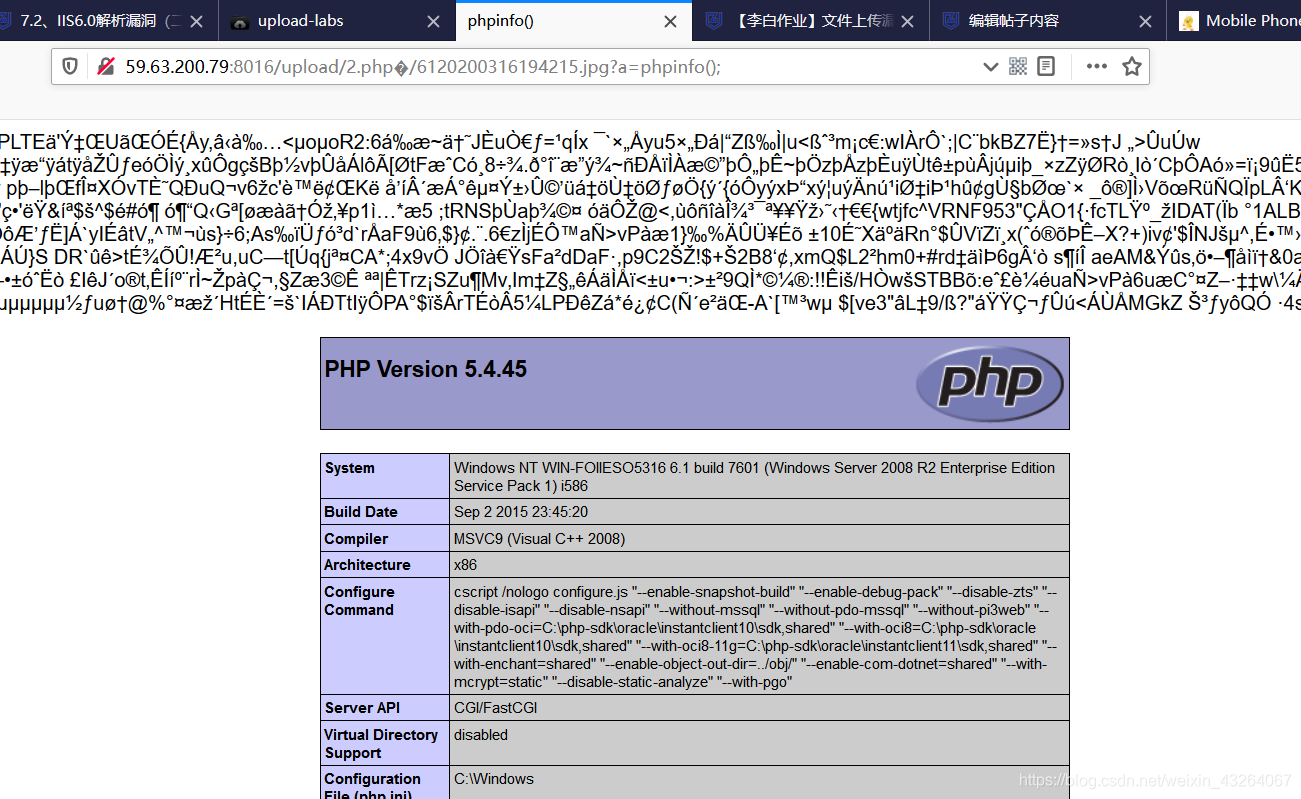The width and height of the screenshot is (1301, 799).
Task: Click the 'MSVC9 (Visual C++ 2008)' value
Action: click(539, 539)
